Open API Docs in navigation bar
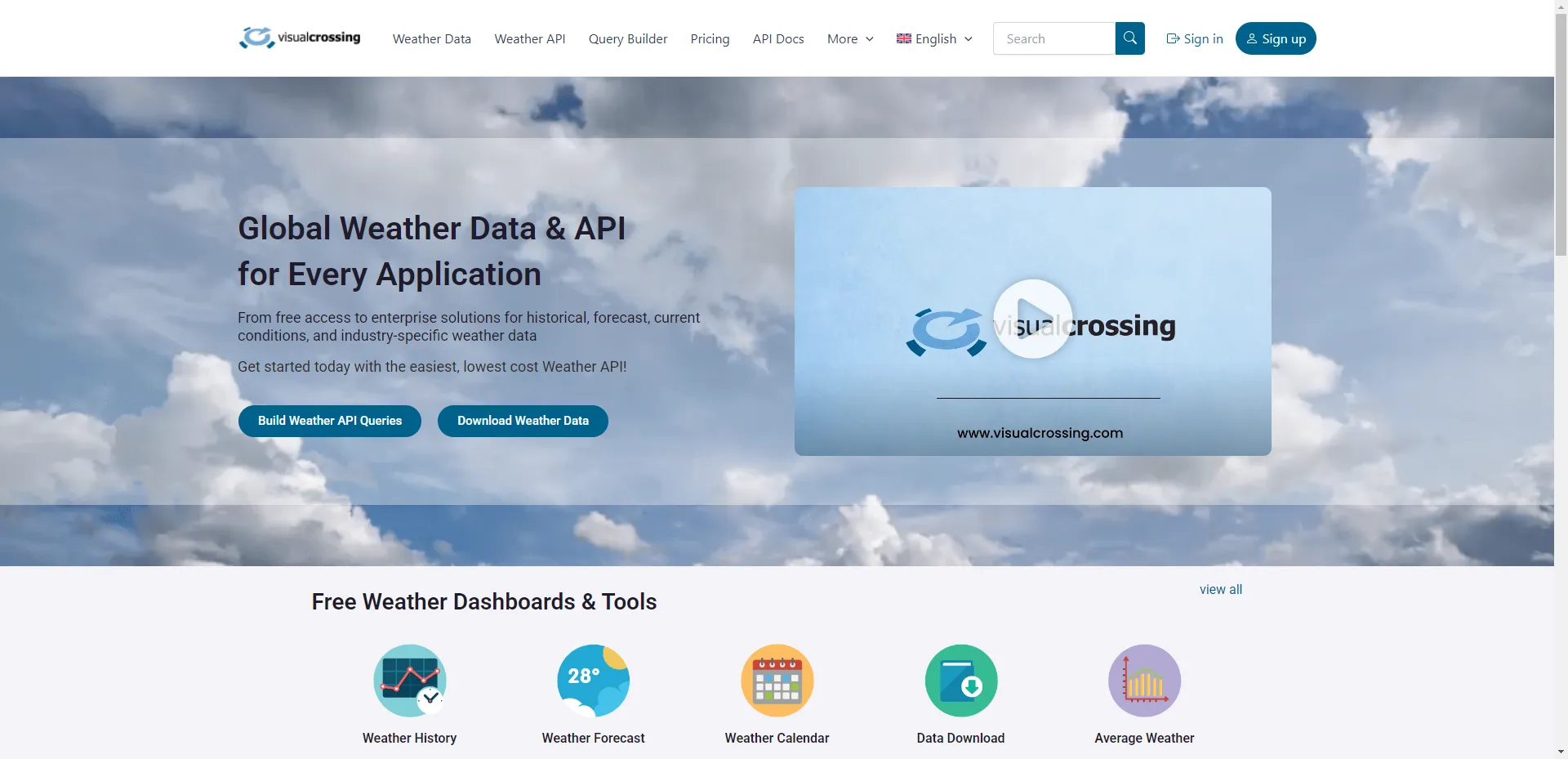This screenshot has height=759, width=1568. click(777, 38)
